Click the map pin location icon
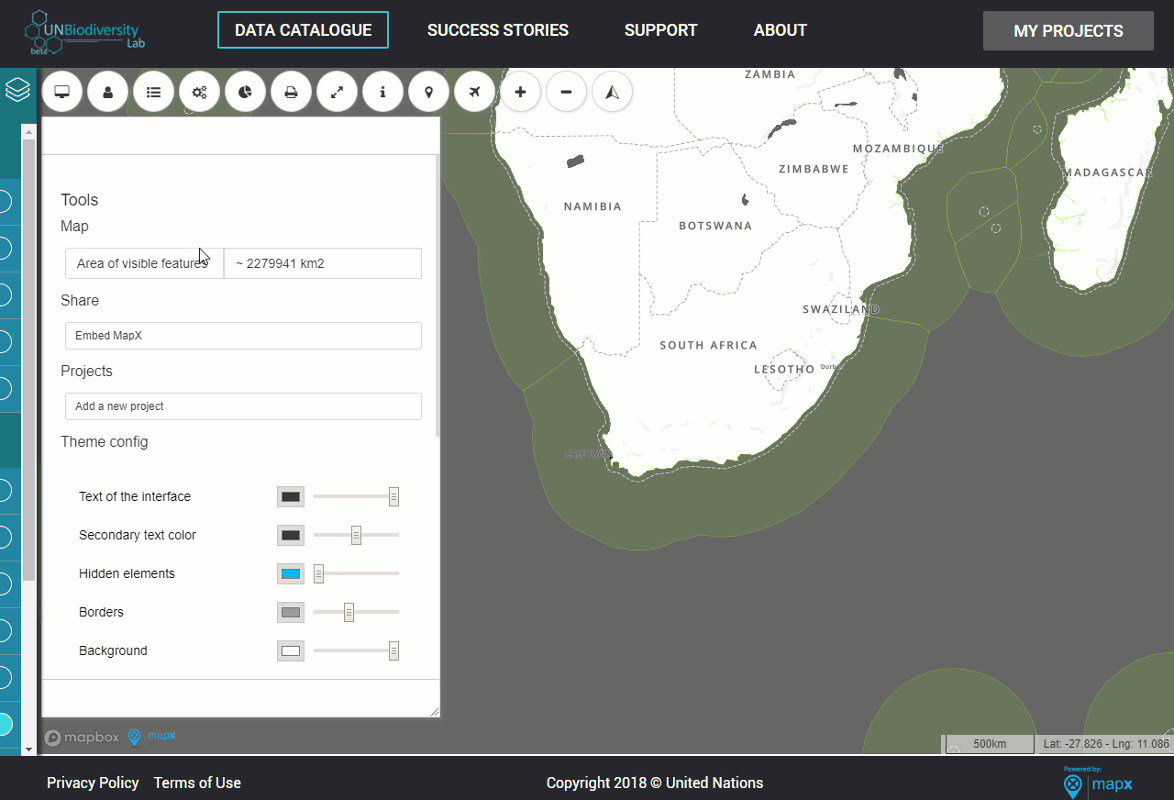The height and width of the screenshot is (800, 1174). pos(428,92)
